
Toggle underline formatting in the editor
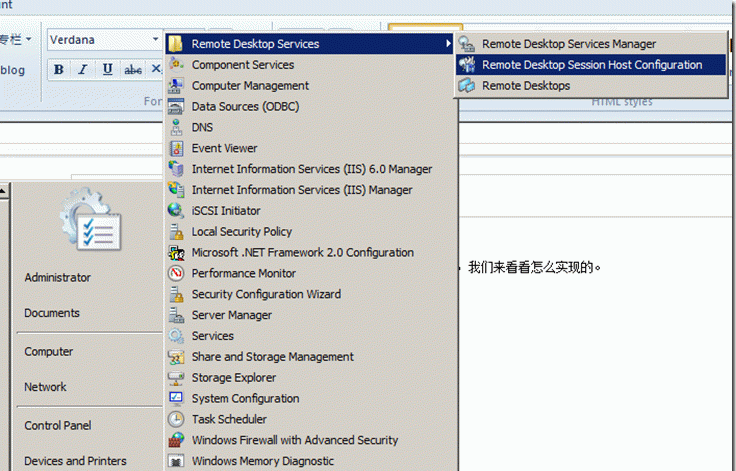(x=107, y=69)
